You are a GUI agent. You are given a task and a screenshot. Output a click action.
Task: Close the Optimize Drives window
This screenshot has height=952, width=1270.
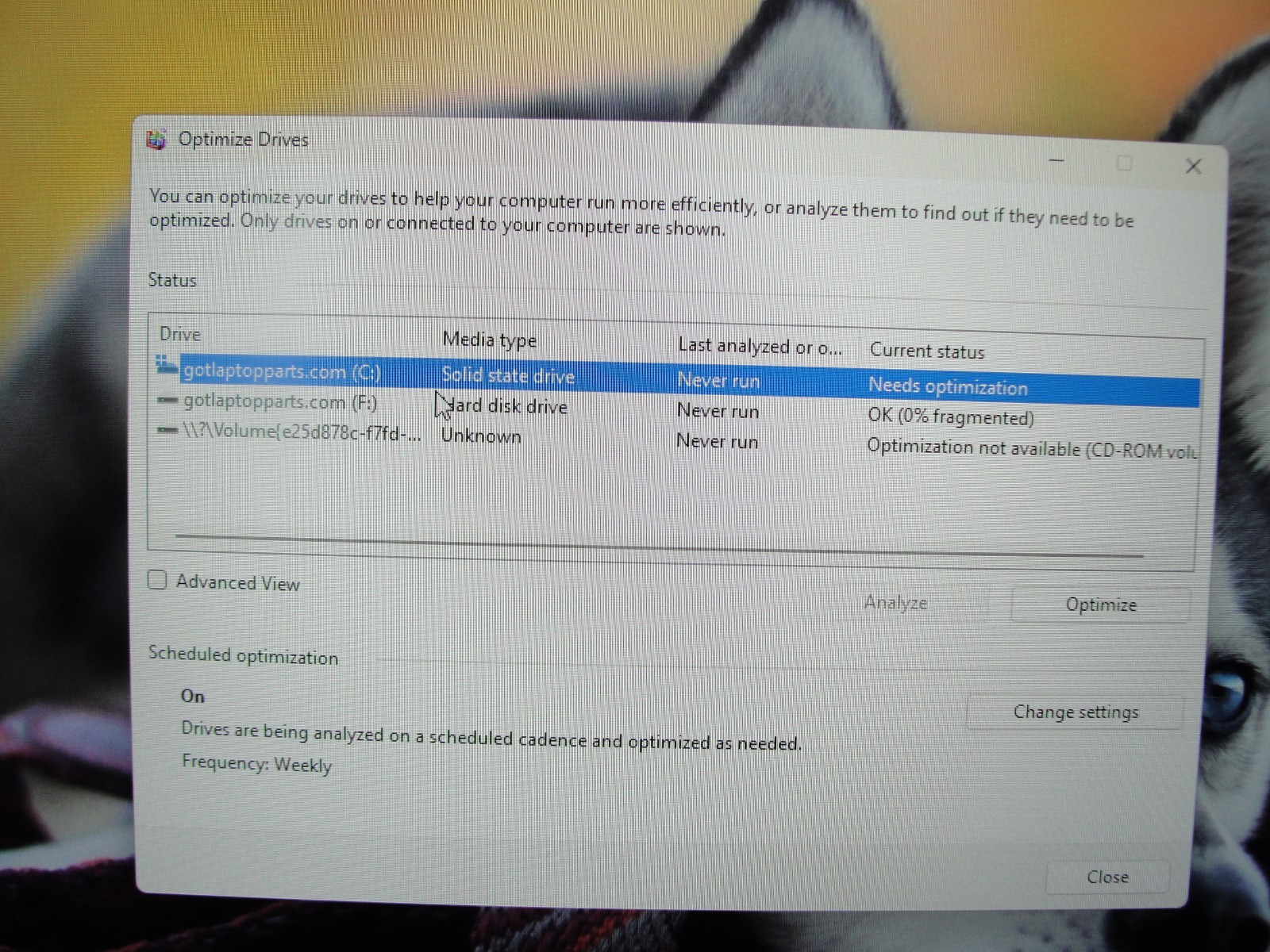(1193, 166)
